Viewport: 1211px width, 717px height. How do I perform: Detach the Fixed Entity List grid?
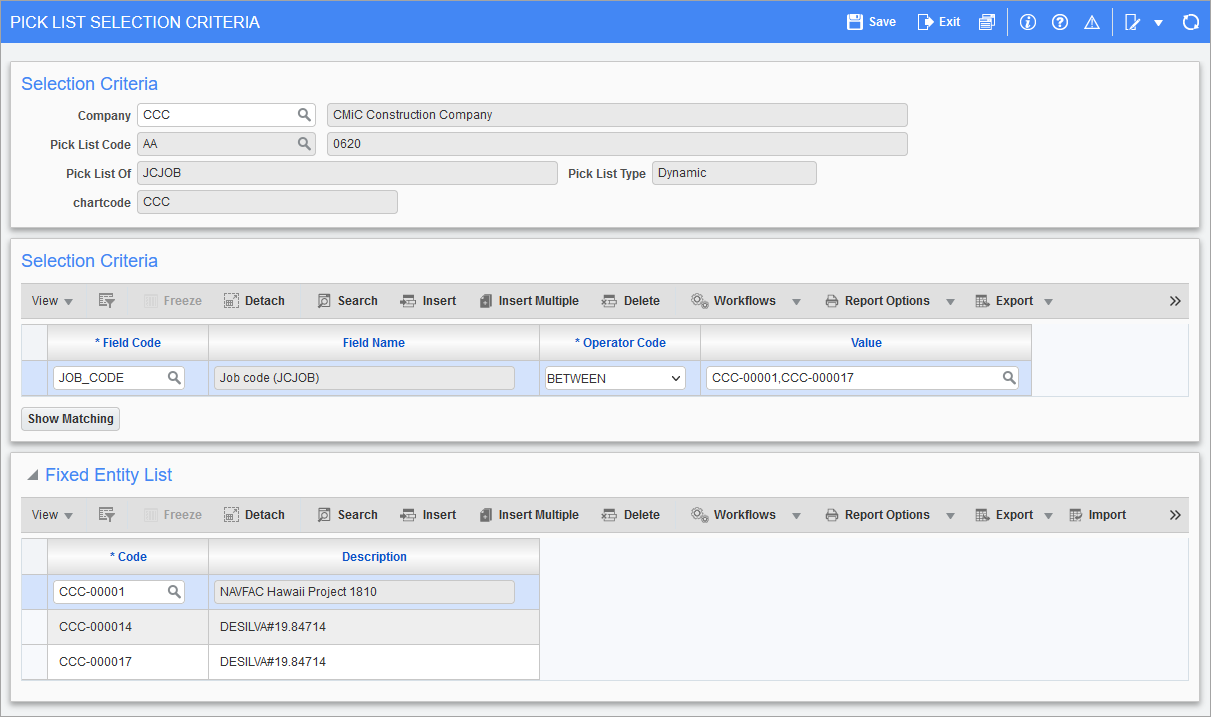(254, 514)
